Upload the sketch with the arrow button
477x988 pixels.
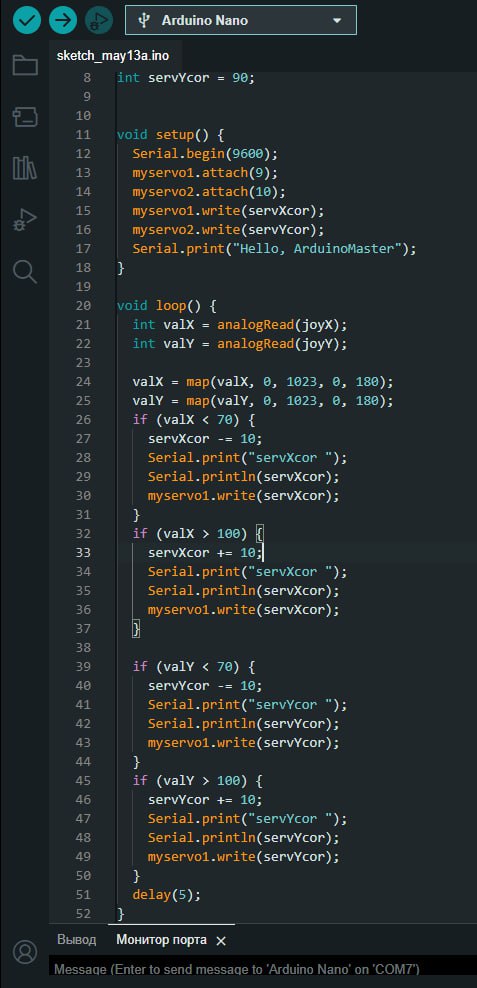pos(63,20)
